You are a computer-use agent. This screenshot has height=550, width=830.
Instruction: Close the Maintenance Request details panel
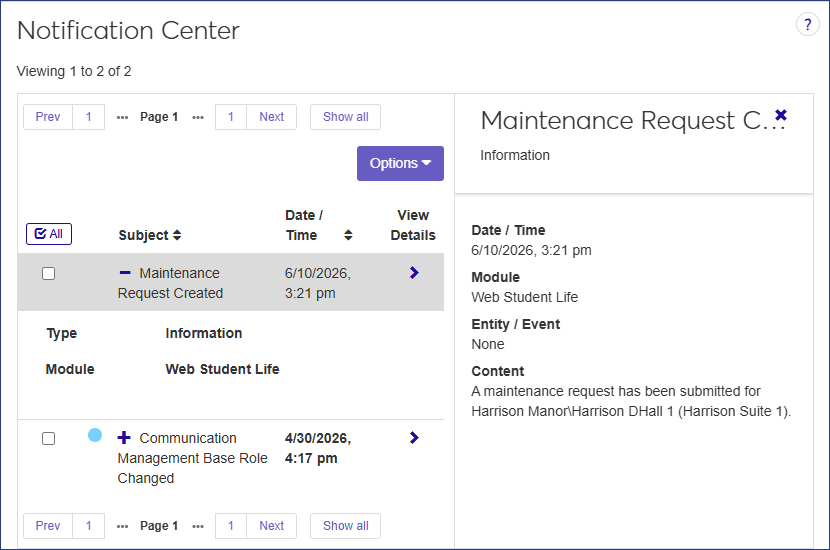coord(781,115)
